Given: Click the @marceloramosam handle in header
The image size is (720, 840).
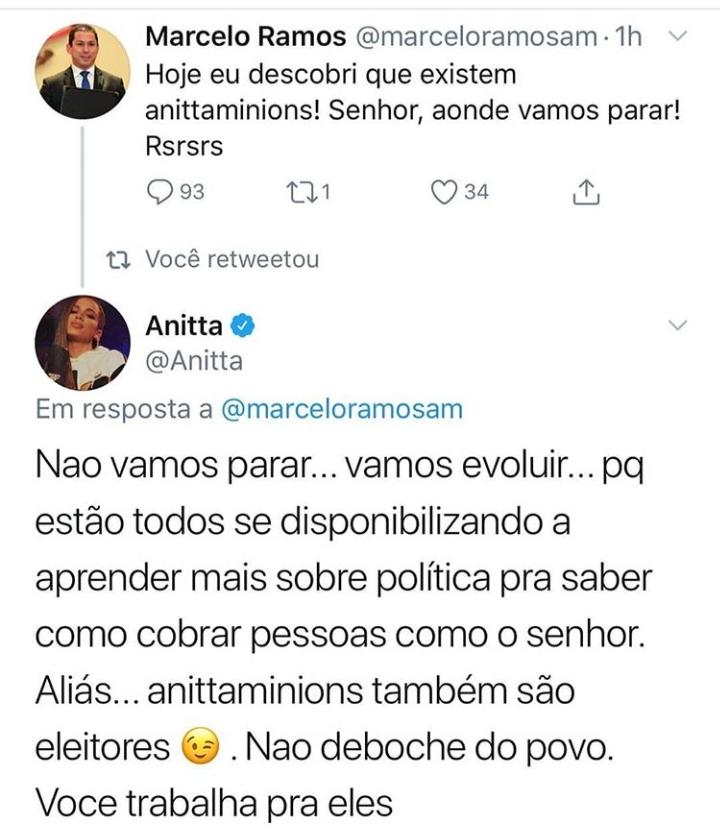Looking at the screenshot, I should 476,36.
